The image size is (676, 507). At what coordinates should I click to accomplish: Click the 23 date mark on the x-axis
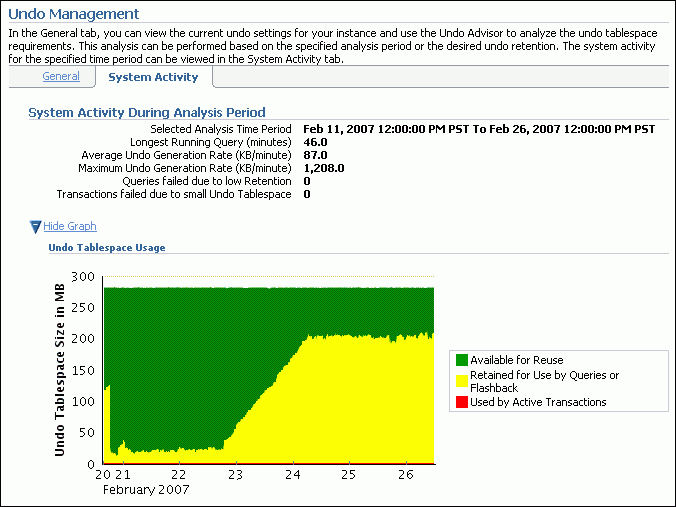[x=236, y=474]
